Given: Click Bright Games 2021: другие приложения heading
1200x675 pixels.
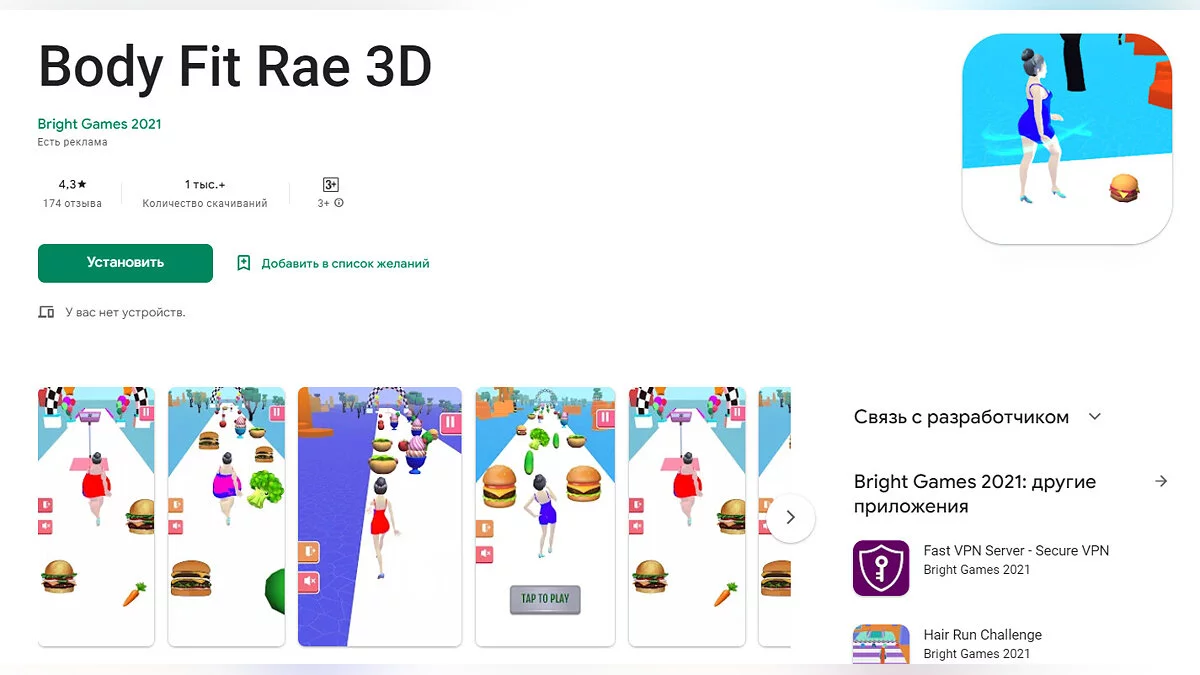Looking at the screenshot, I should click(x=975, y=494).
